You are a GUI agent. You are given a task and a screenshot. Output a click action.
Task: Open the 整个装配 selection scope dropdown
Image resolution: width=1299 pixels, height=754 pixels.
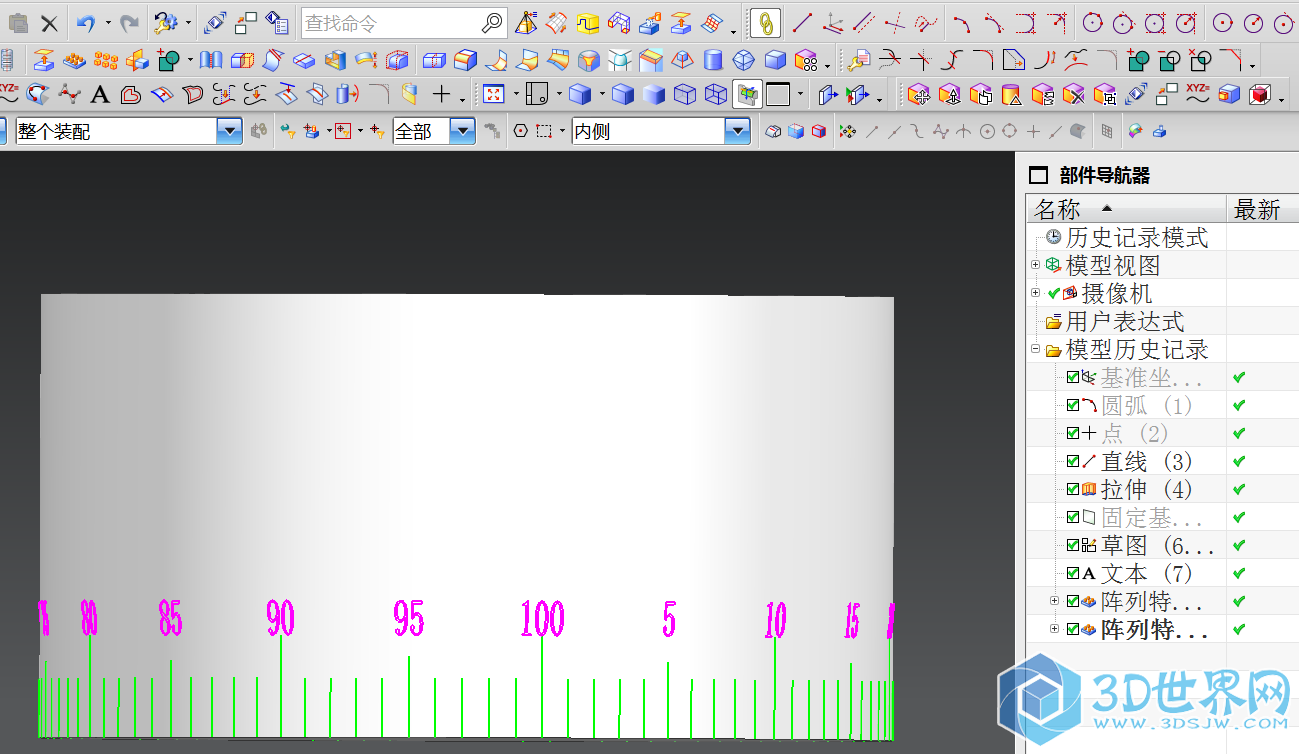229,131
